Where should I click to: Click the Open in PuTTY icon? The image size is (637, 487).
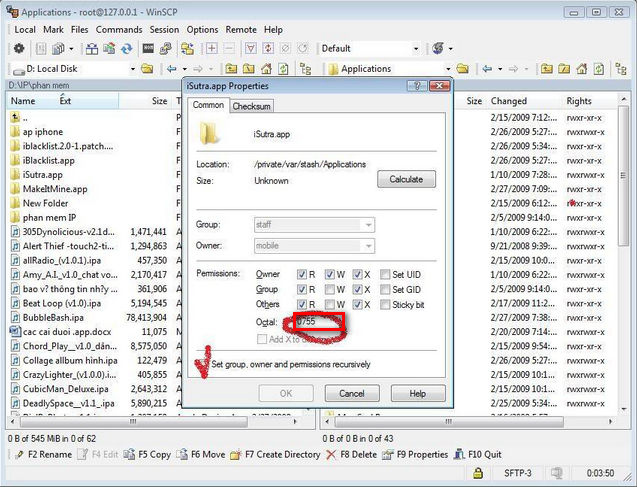(x=165, y=49)
